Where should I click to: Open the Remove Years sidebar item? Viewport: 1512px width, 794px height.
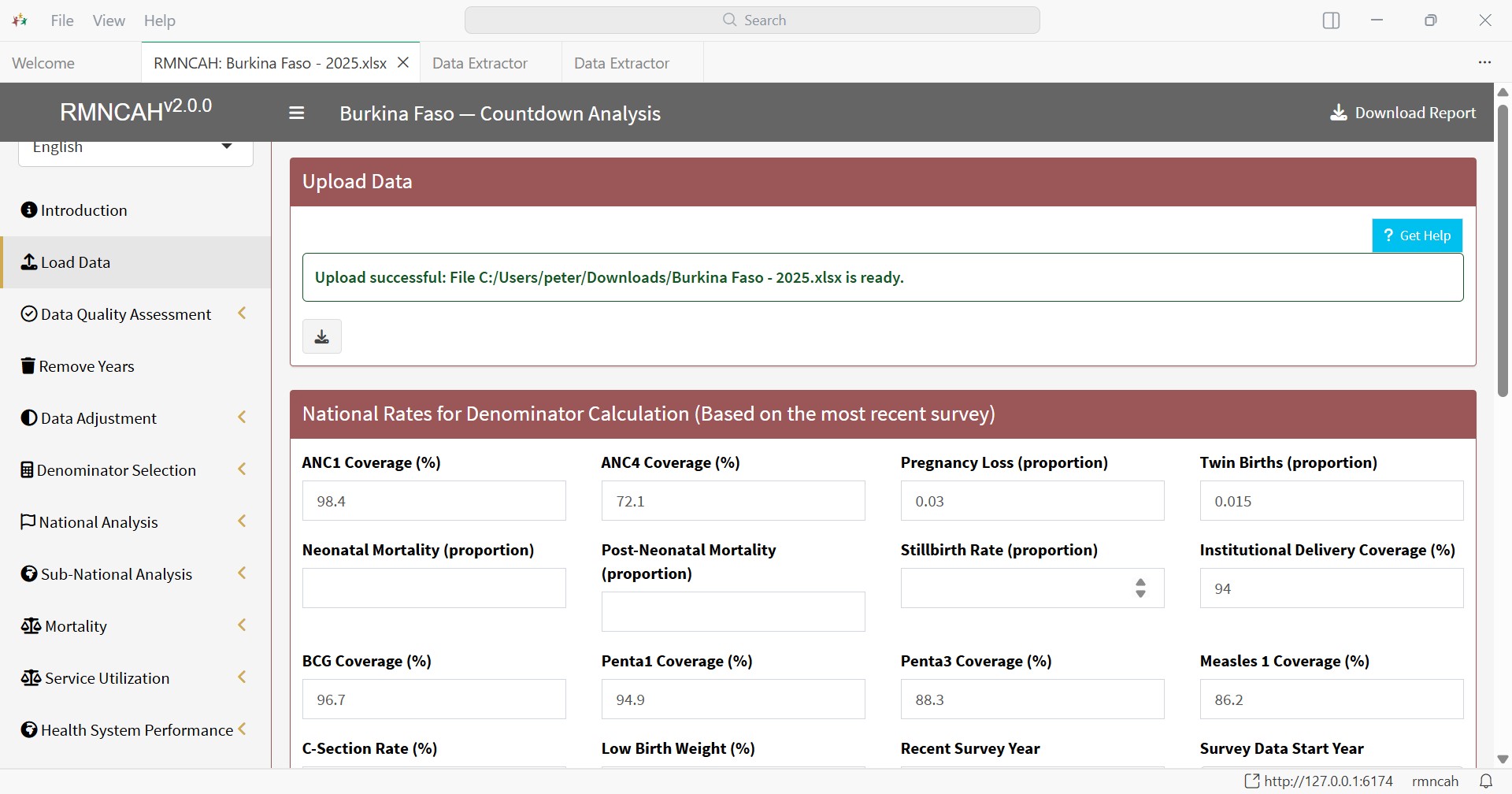click(x=135, y=366)
